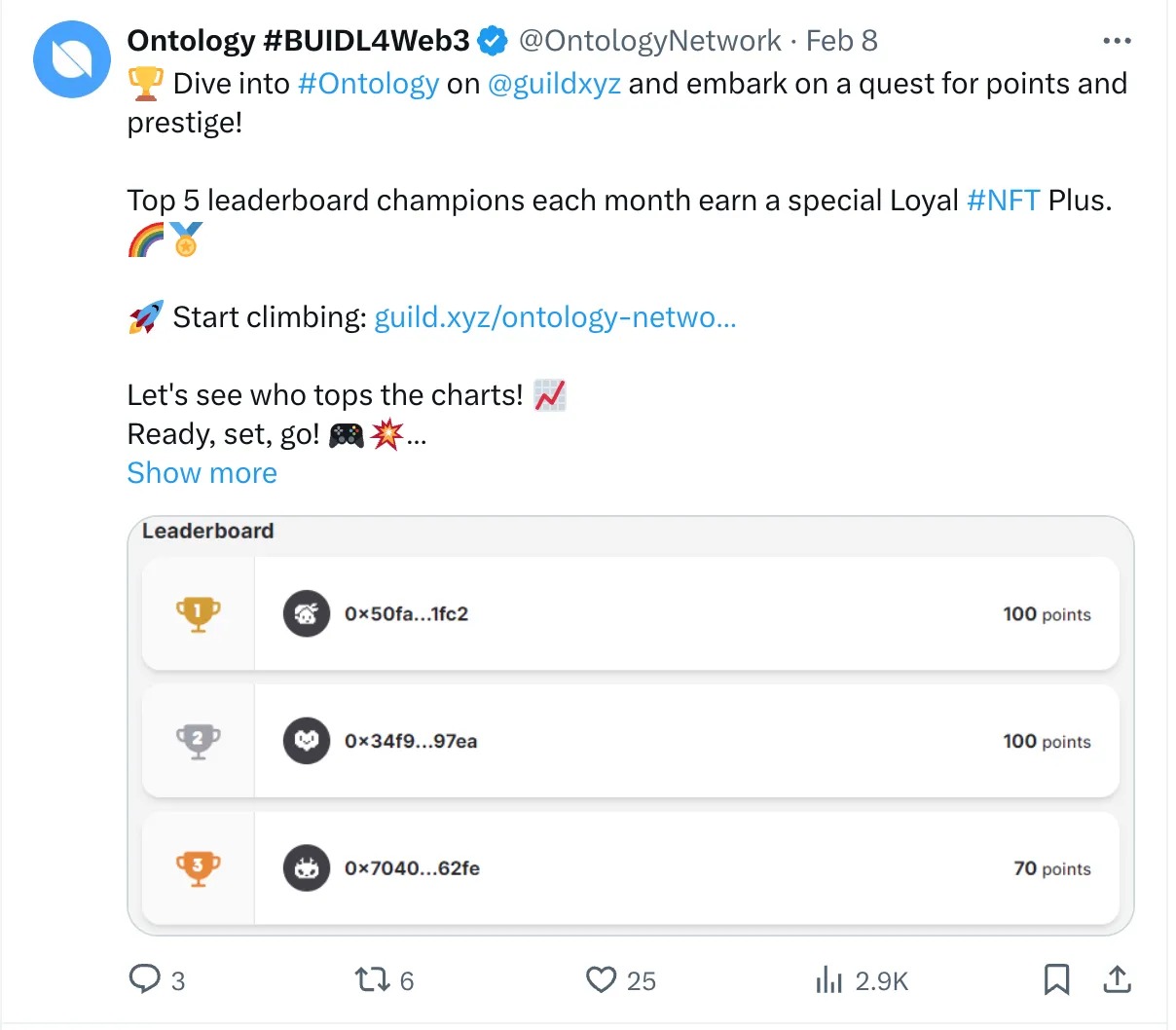Click the avatar beside 0x34f9...97ea
1176x1030 pixels.
[307, 741]
